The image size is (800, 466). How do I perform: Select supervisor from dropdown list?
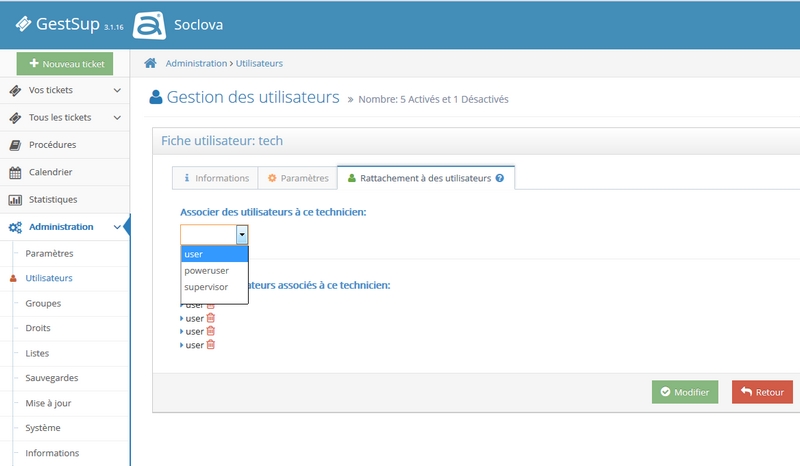[x=206, y=287]
